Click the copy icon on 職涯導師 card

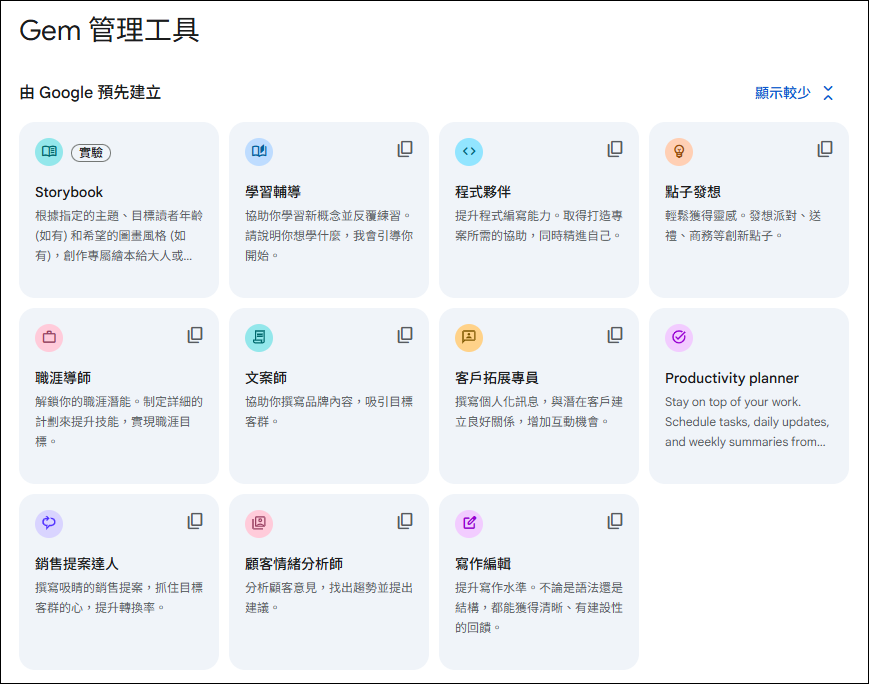[x=195, y=335]
